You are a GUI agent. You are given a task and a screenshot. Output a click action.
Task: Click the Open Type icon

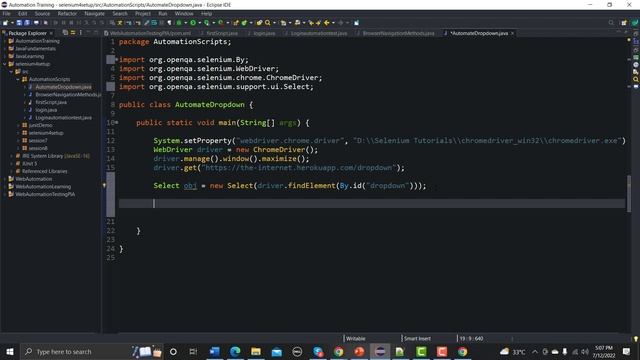click(259, 23)
